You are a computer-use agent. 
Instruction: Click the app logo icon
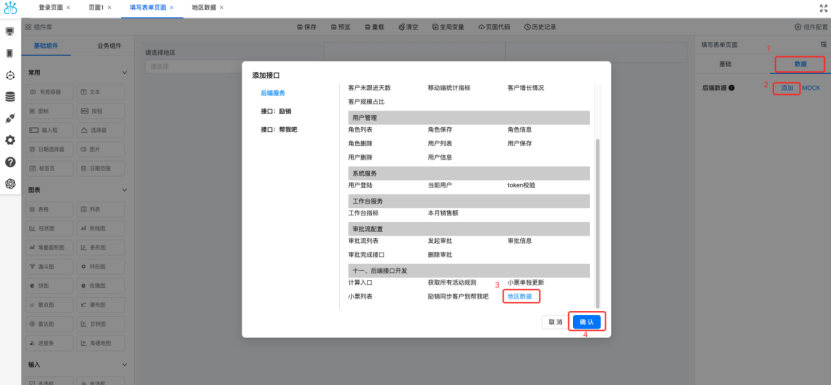(10, 8)
